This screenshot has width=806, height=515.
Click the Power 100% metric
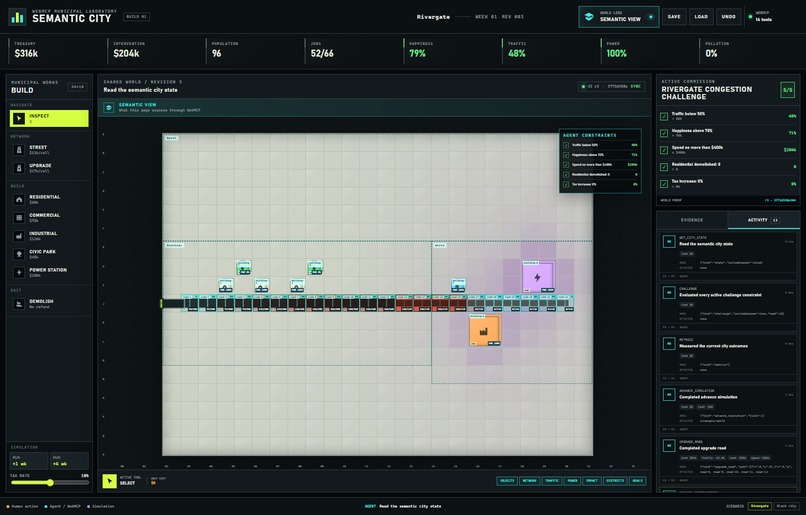tap(648, 50)
